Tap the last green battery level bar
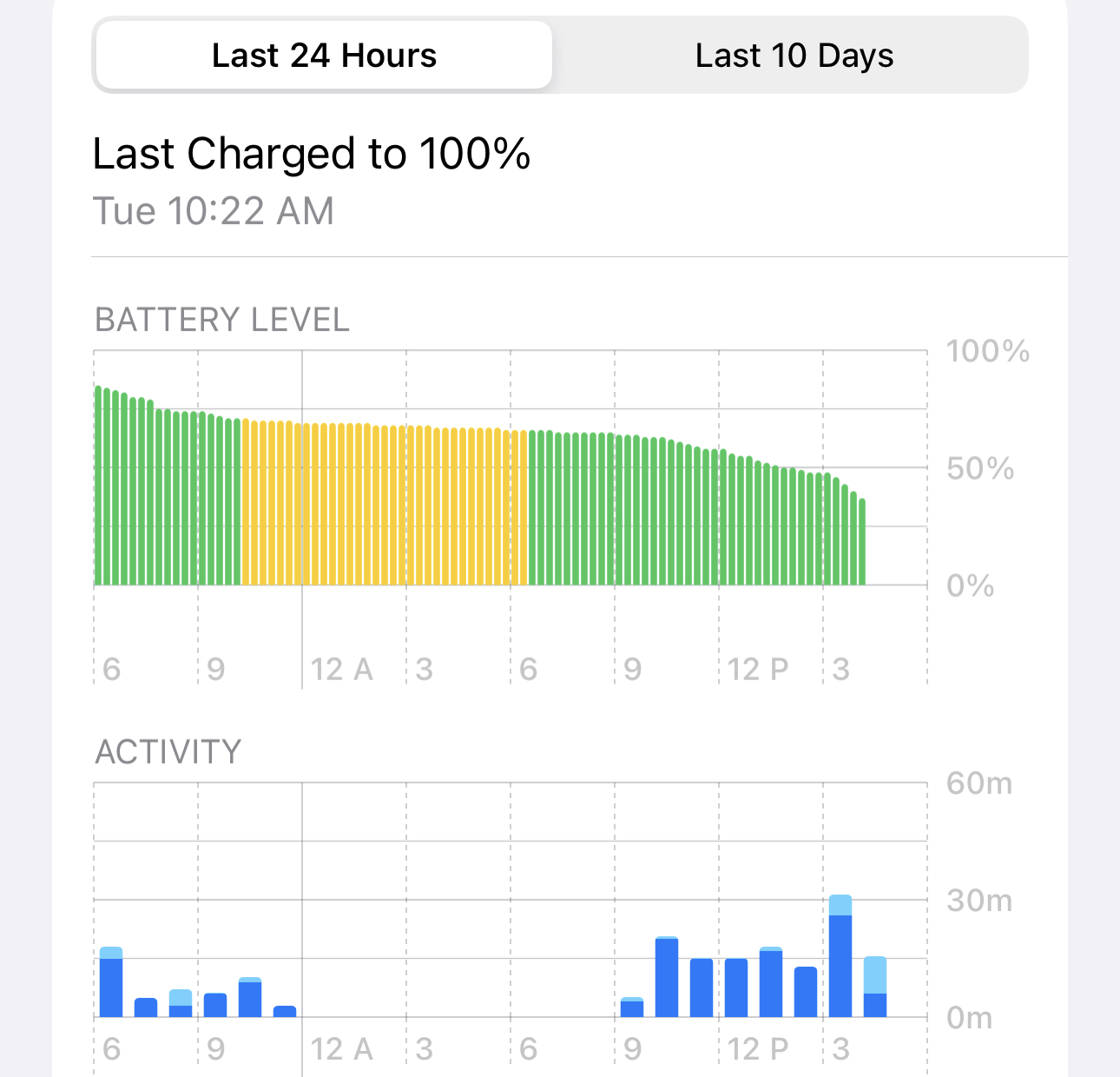The height and width of the screenshot is (1077, 1120). click(x=862, y=542)
